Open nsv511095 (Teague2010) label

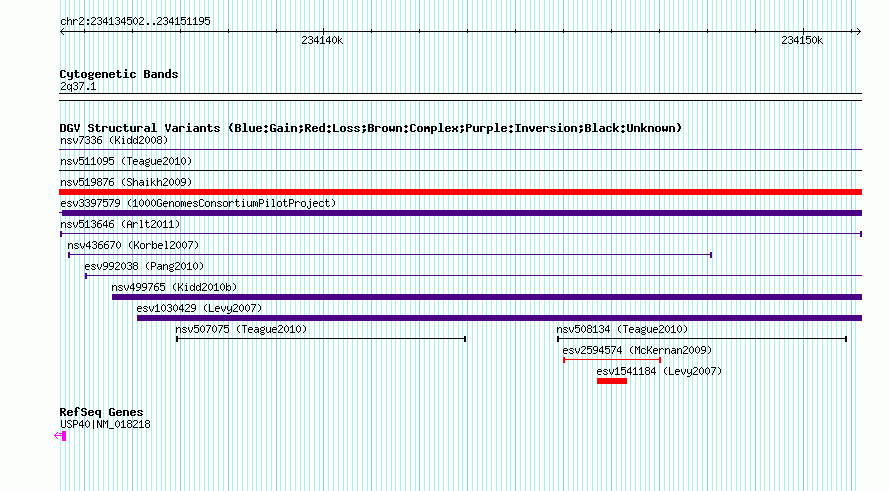coord(126,161)
